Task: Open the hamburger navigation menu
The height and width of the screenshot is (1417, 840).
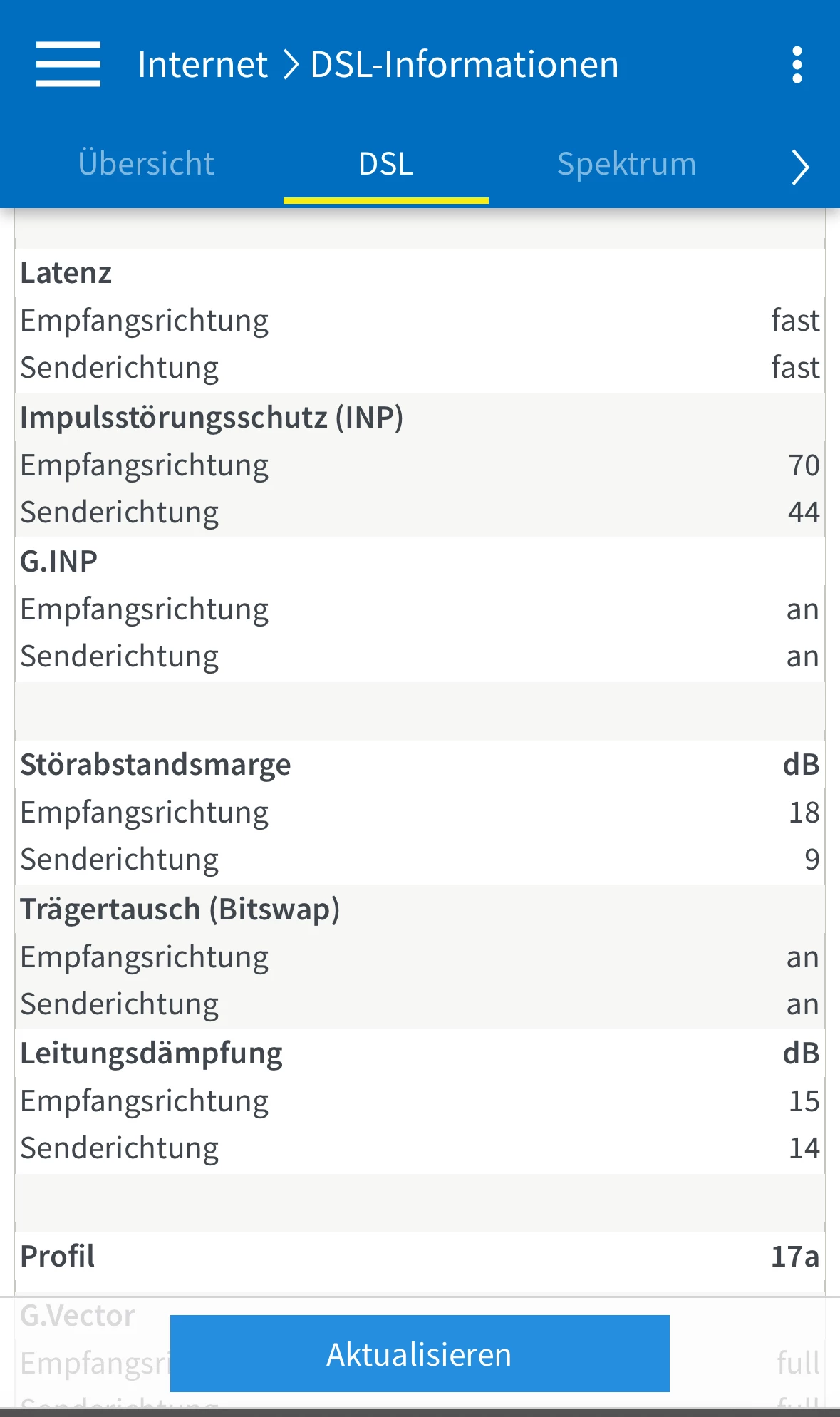Action: pyautogui.click(x=68, y=64)
